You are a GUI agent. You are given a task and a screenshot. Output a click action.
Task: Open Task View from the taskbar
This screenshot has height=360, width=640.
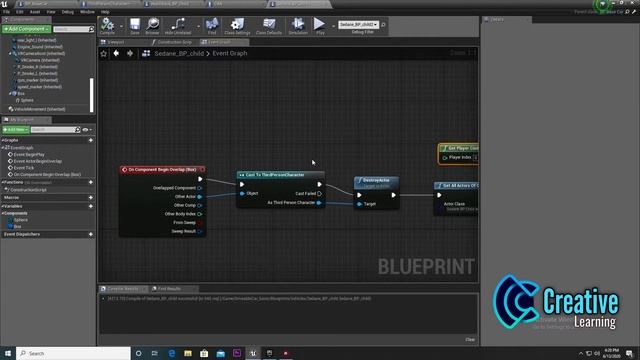pyautogui.click(x=155, y=353)
